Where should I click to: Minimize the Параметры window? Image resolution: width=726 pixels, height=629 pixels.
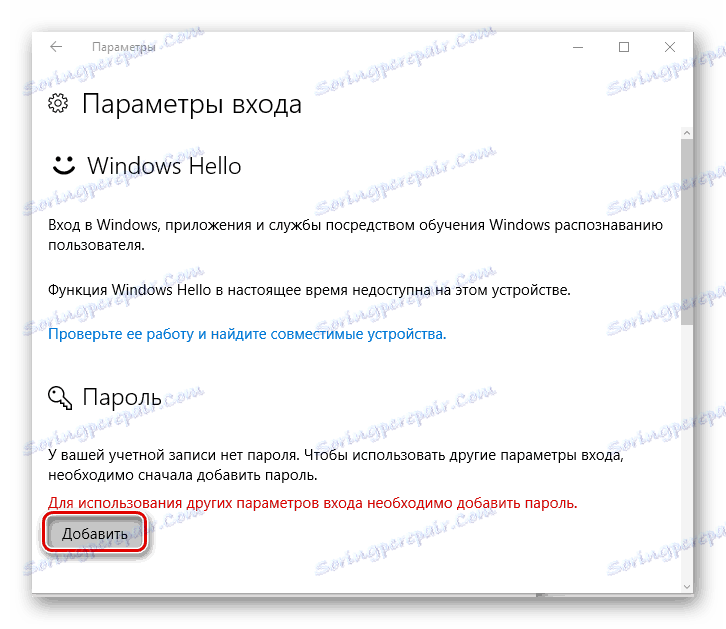pos(578,47)
